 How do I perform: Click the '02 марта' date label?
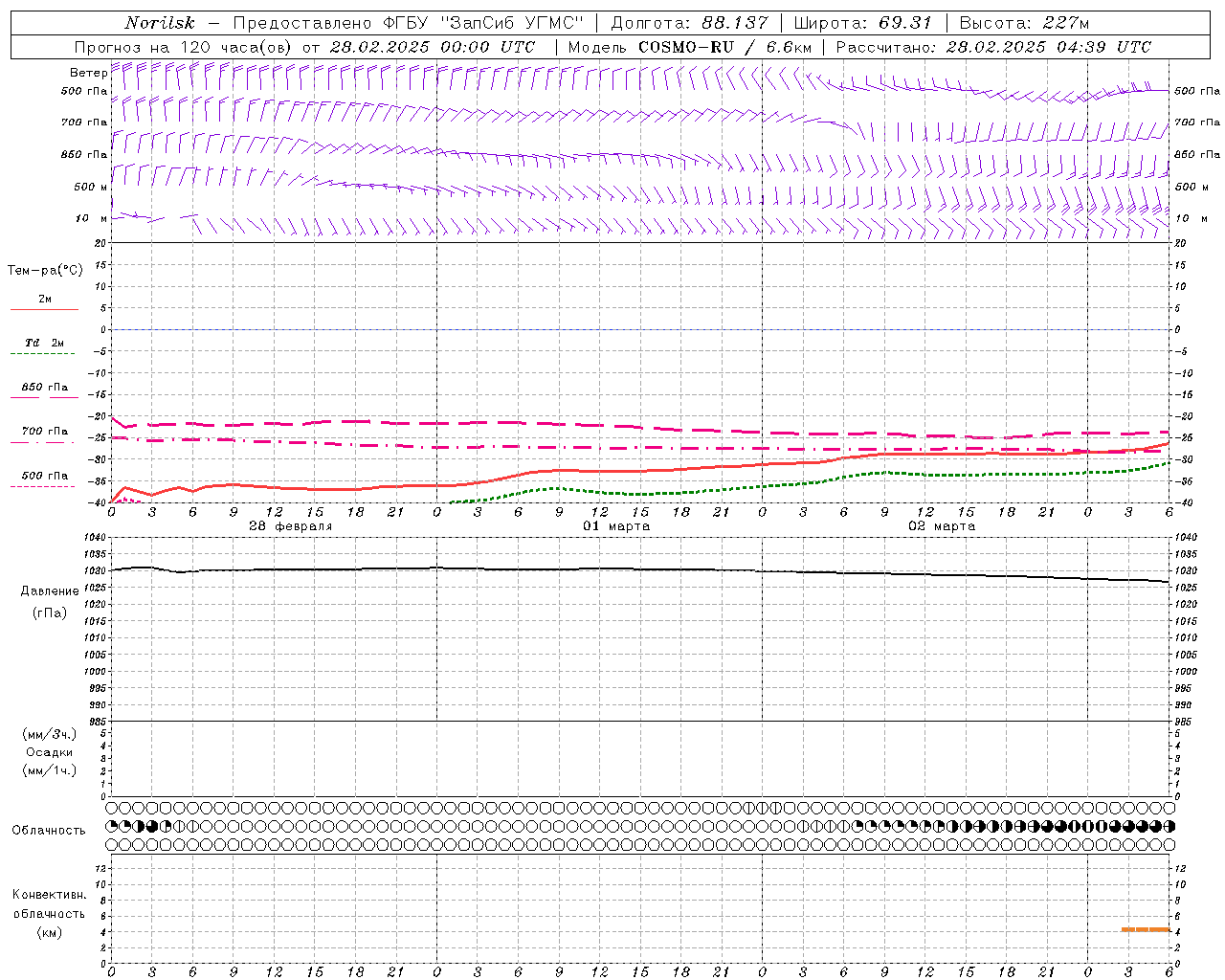click(942, 526)
